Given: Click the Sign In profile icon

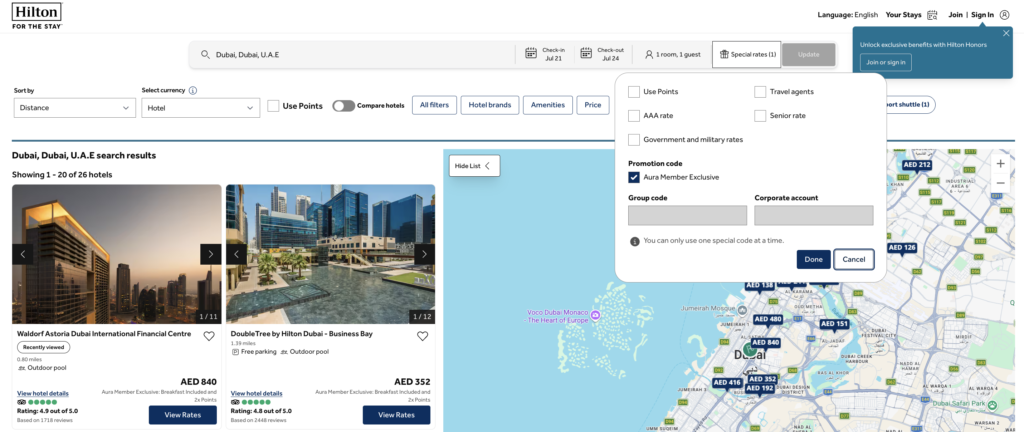Looking at the screenshot, I should tap(1004, 15).
